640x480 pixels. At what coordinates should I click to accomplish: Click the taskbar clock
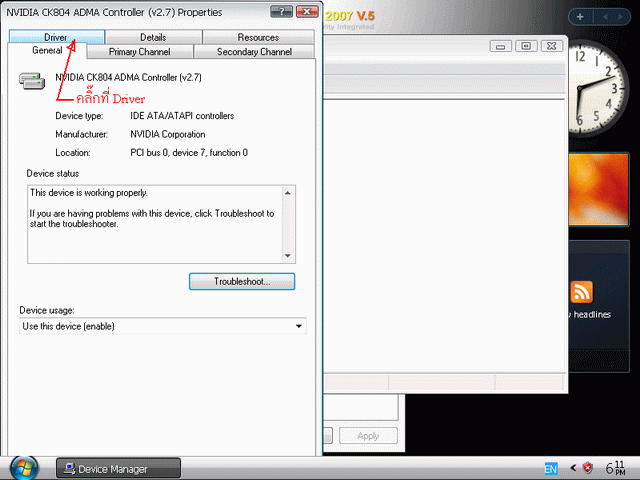(615, 468)
